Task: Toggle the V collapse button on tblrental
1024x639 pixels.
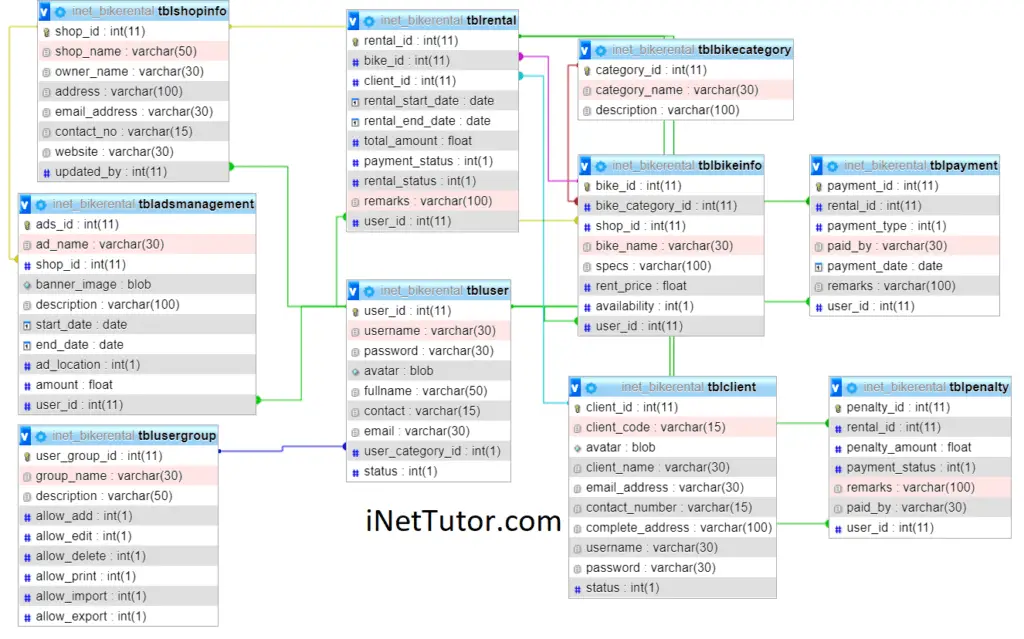Action: (351, 20)
